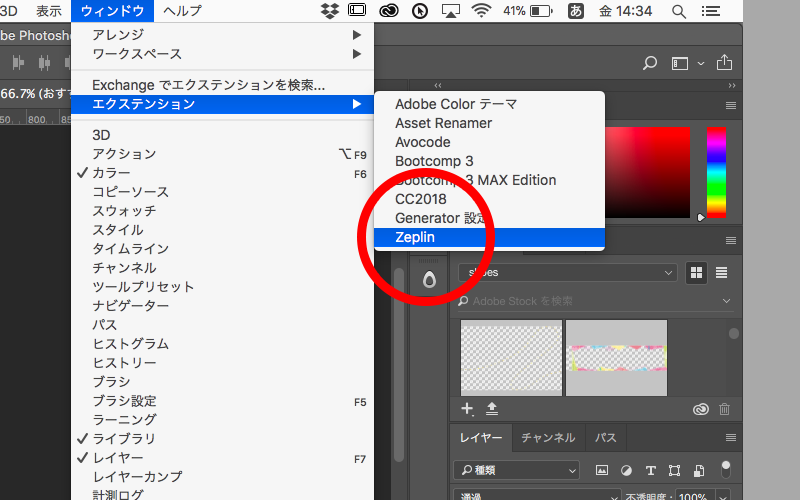Image resolution: width=800 pixels, height=500 pixels.
Task: Switch Libraries to list view
Action: 721,272
